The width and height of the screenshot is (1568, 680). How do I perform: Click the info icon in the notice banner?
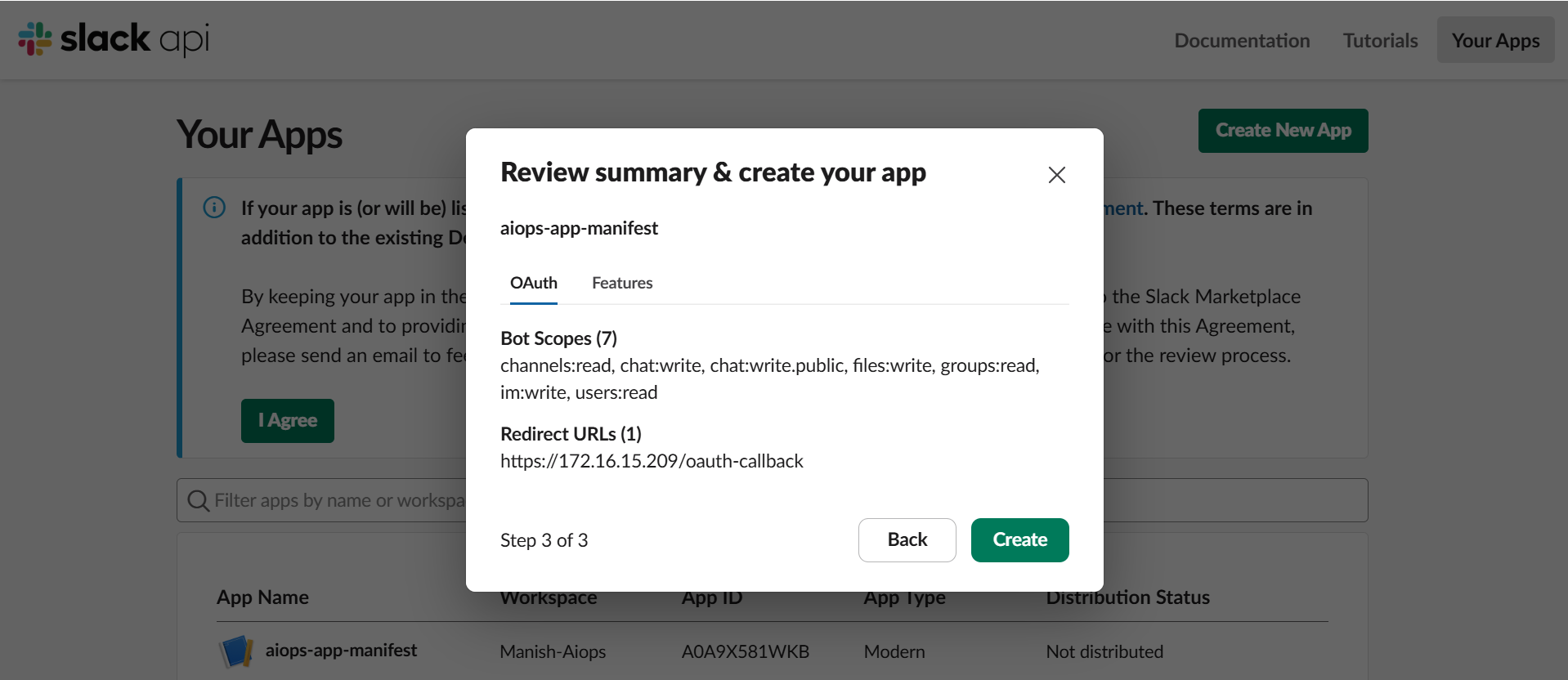(214, 208)
